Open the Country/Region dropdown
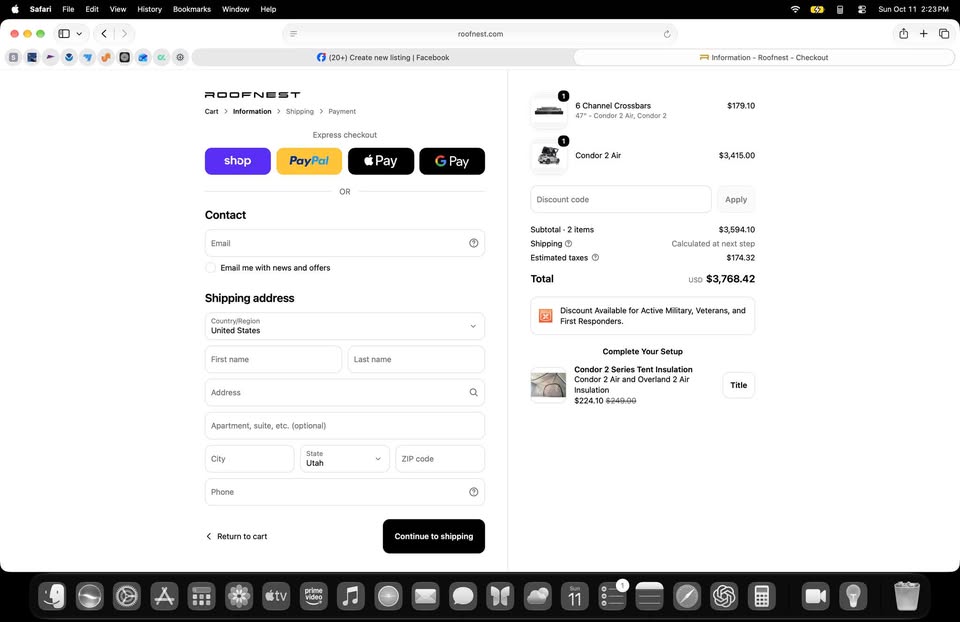Image resolution: width=960 pixels, height=622 pixels. click(345, 326)
